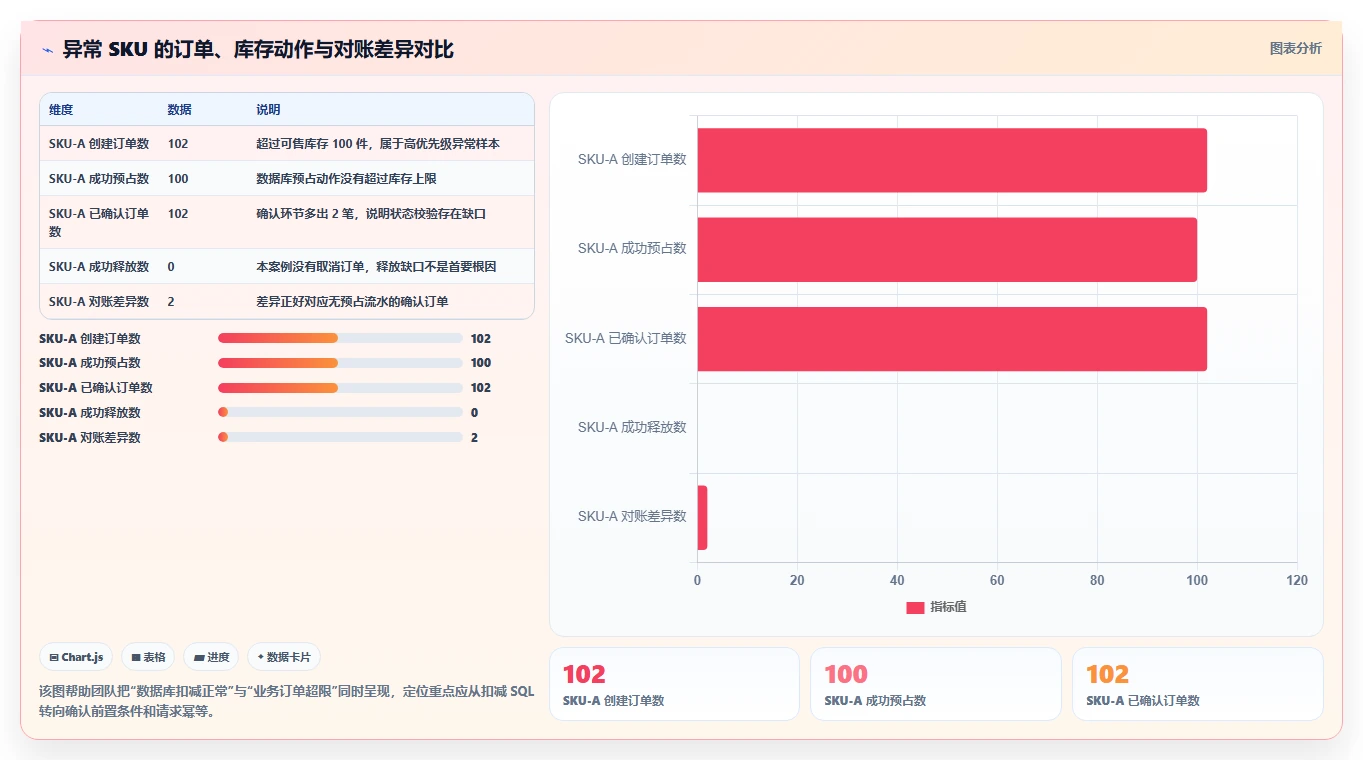Toggle the 指标值 legend swatch in the chart
The image size is (1363, 760).
coord(915,607)
